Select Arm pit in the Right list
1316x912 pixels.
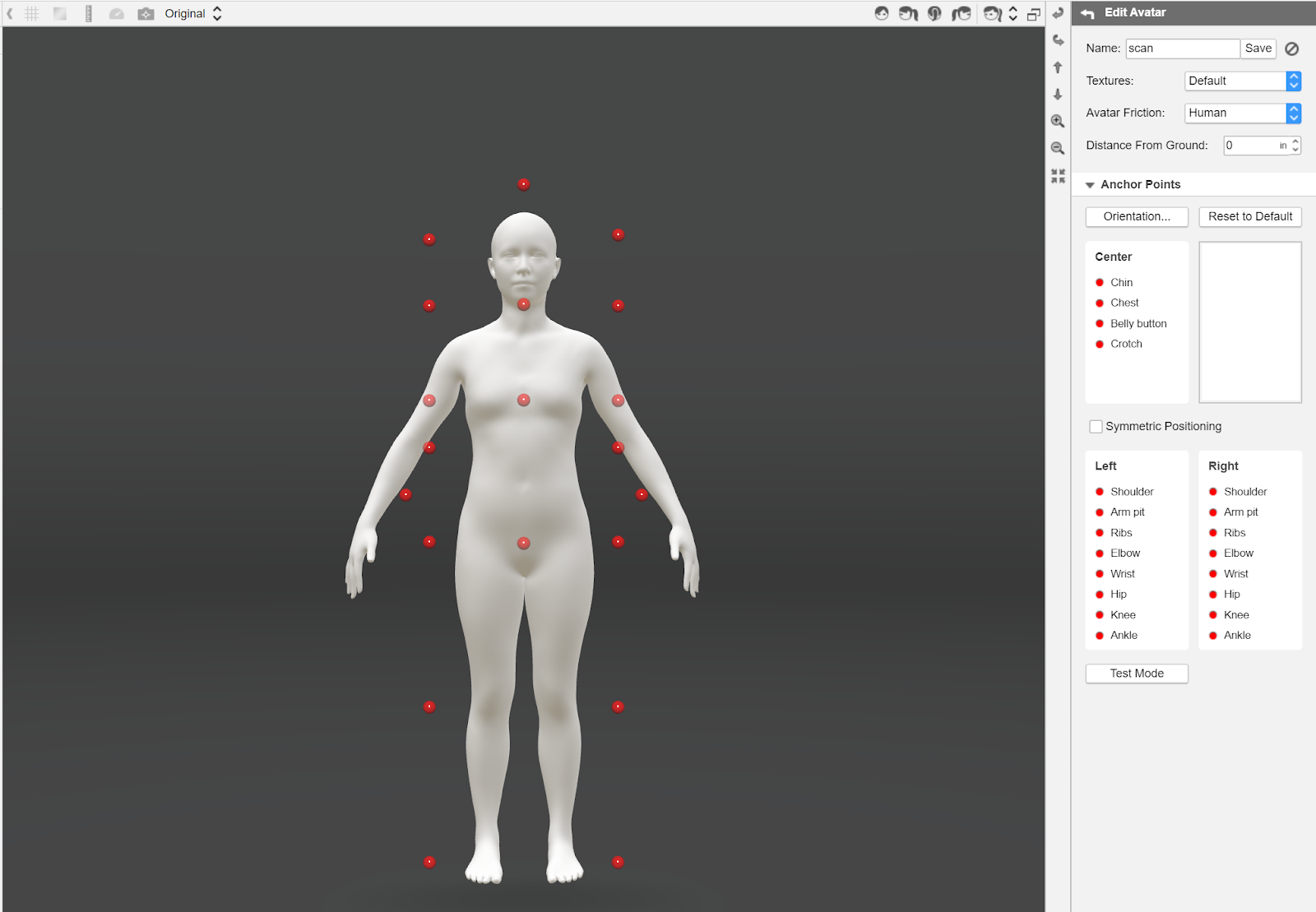pos(1240,512)
